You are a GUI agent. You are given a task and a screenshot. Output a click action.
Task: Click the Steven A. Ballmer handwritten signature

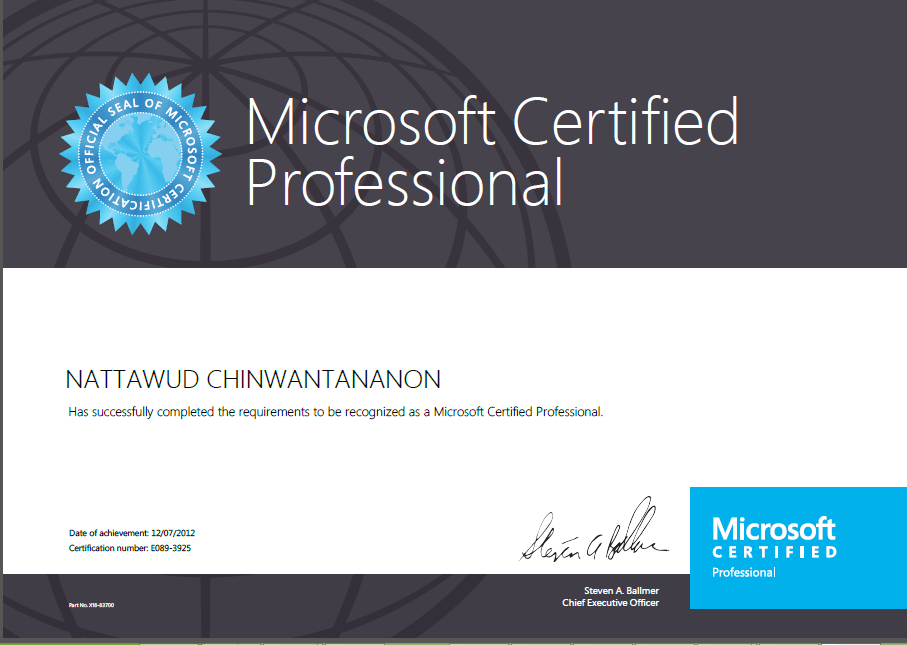[x=594, y=530]
